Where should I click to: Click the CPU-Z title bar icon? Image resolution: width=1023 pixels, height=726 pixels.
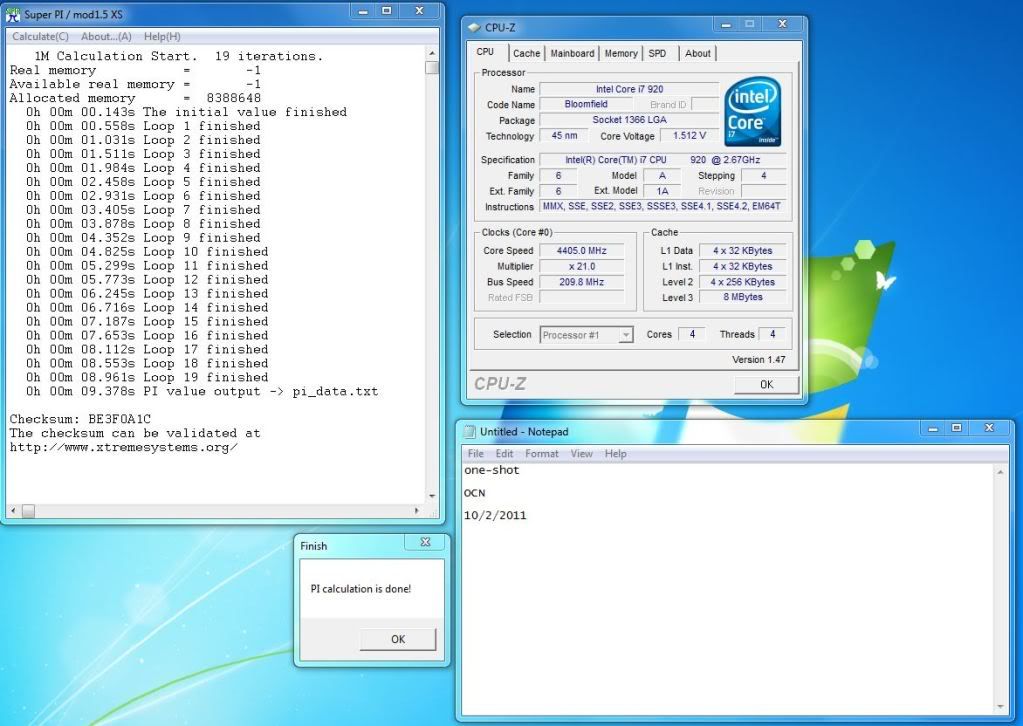pos(474,27)
